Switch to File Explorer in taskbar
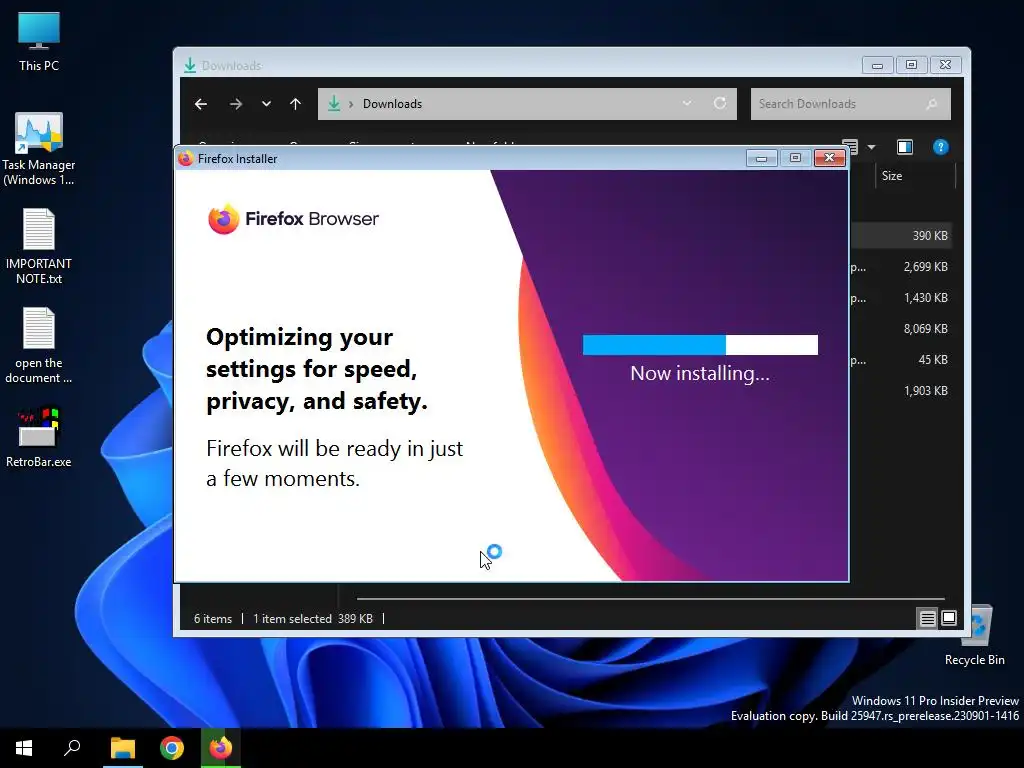 point(123,748)
